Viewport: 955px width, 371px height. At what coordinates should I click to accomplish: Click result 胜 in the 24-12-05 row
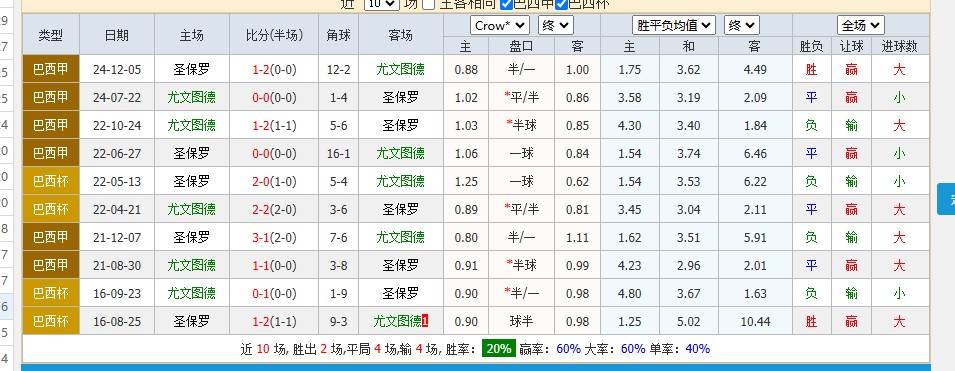click(811, 69)
